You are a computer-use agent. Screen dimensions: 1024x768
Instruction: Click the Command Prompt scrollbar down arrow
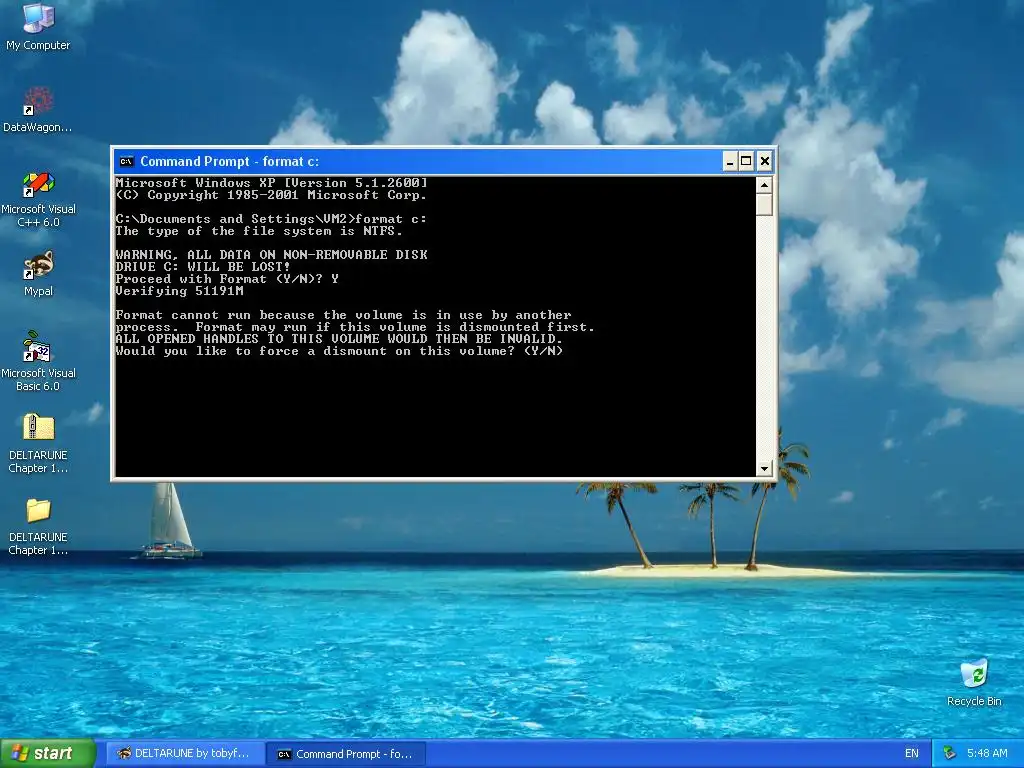click(x=764, y=468)
